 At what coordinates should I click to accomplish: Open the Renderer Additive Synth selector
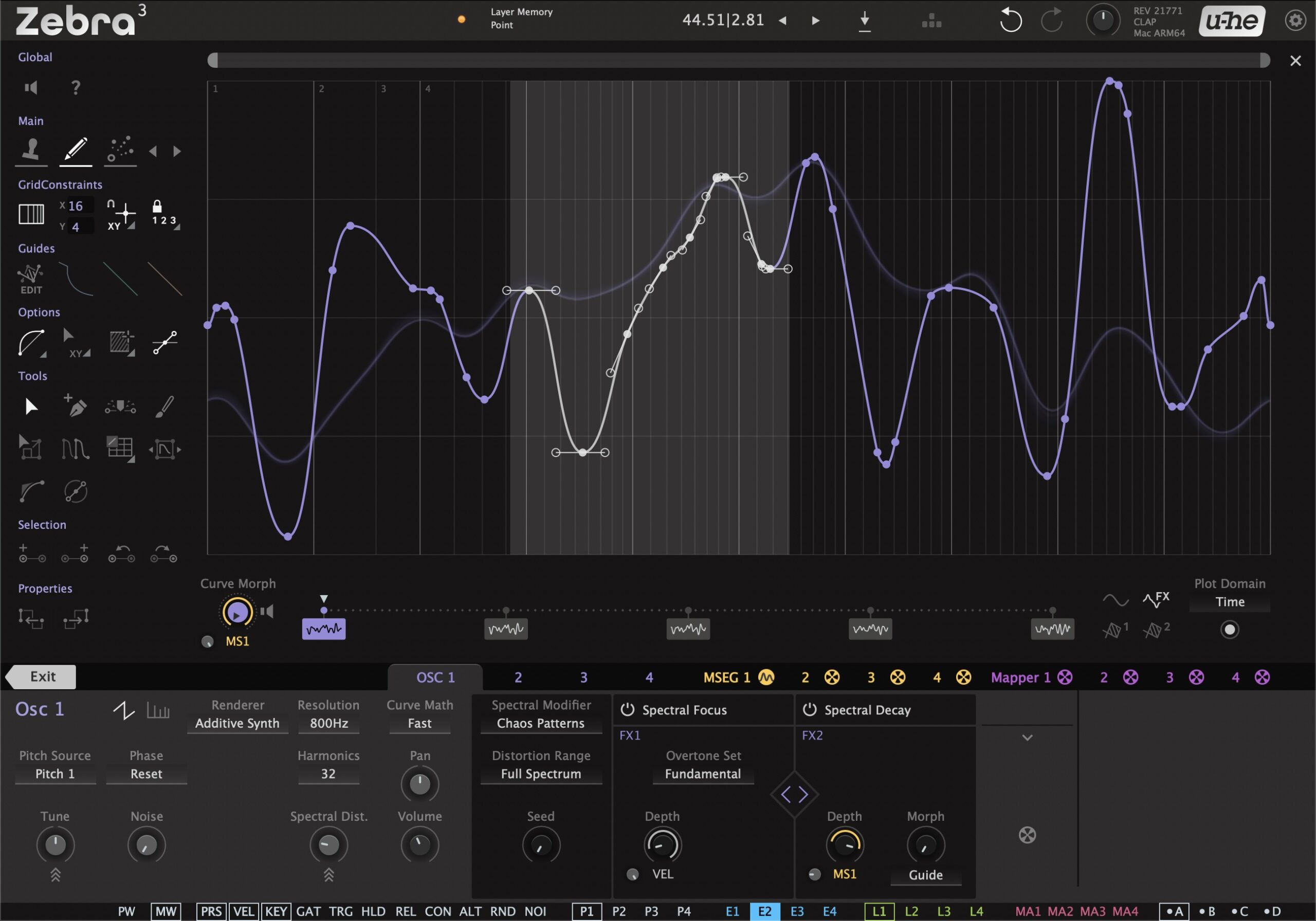click(x=237, y=723)
